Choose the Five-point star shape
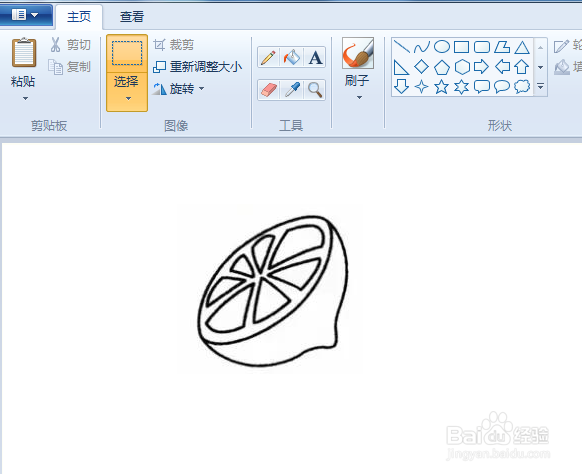Viewport: 582px width, 474px height. [x=442, y=86]
